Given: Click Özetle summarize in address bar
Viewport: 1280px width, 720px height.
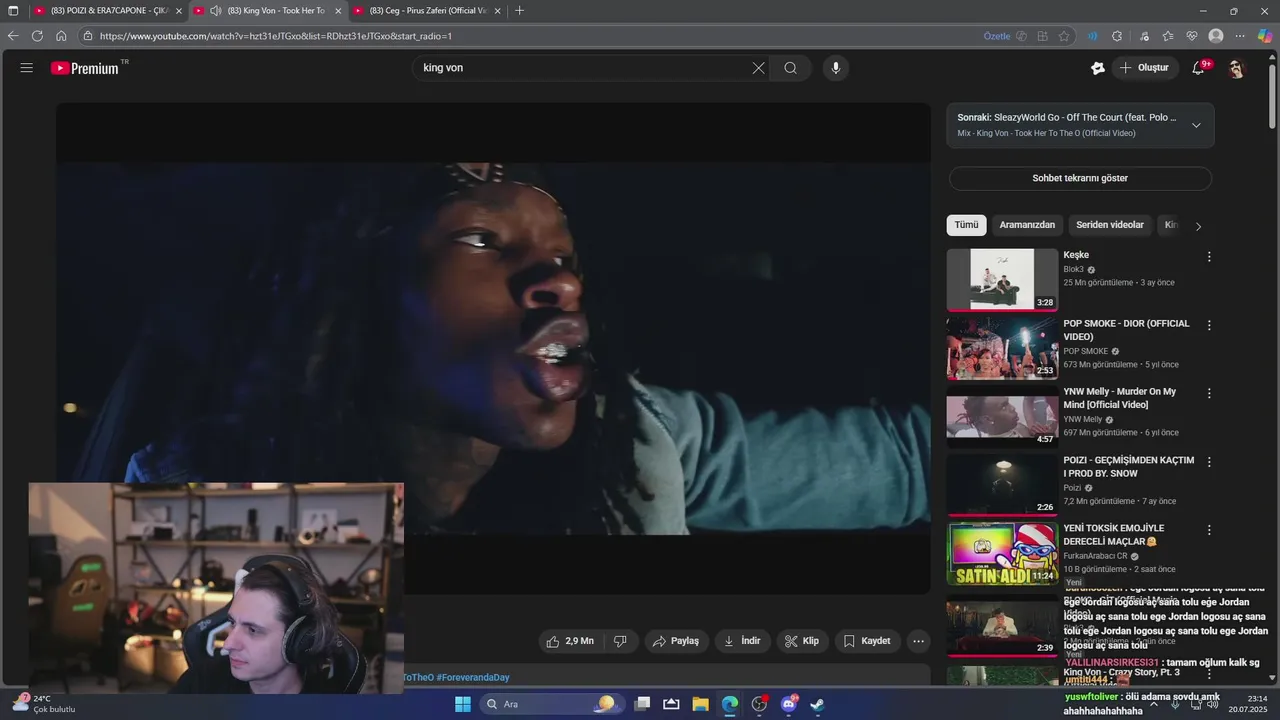Looking at the screenshot, I should click(997, 36).
